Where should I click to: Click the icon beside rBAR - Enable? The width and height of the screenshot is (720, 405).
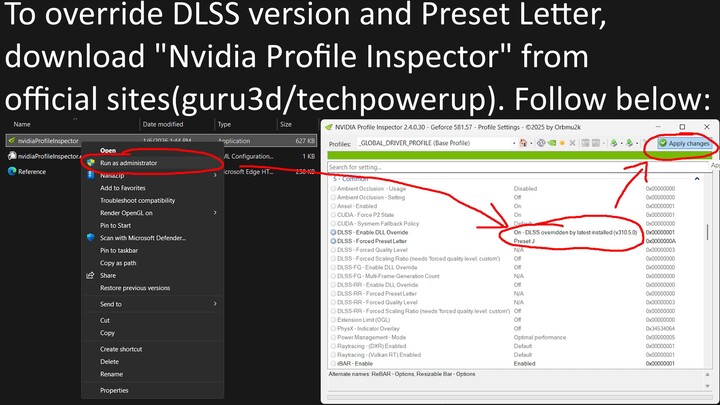click(x=333, y=364)
